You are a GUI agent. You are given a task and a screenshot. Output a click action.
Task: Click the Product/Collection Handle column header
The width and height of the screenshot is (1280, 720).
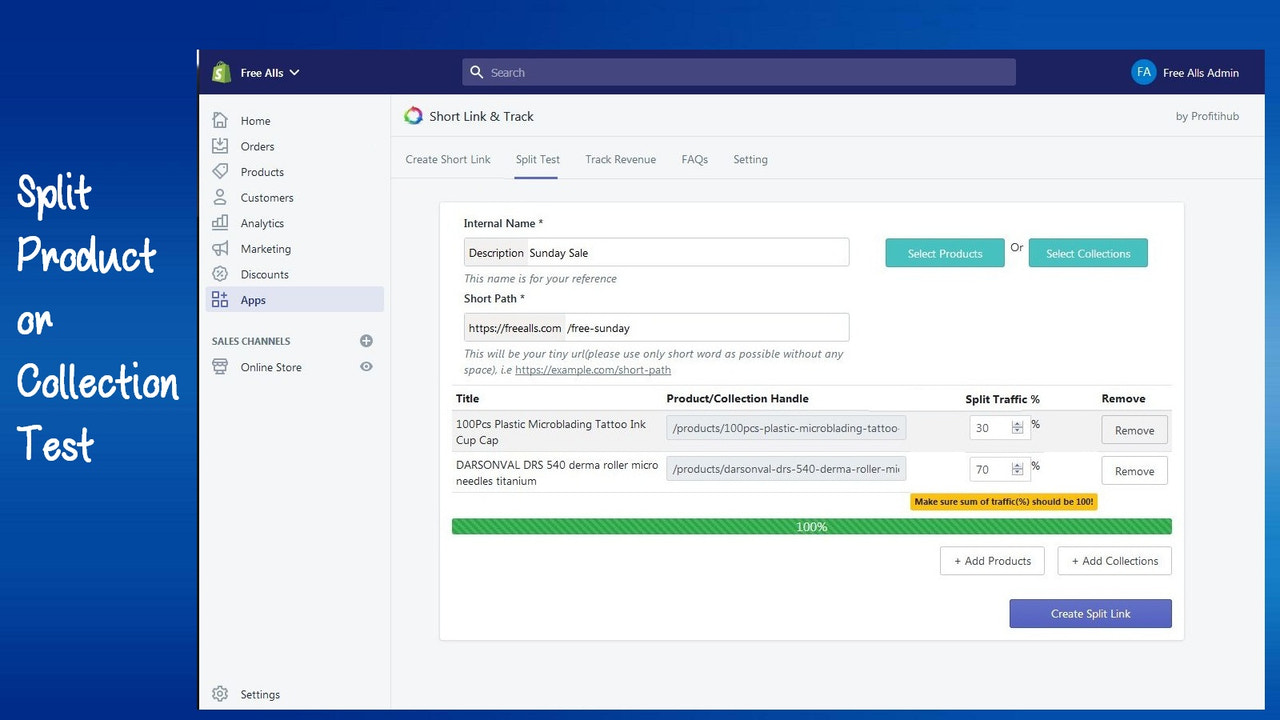[737, 398]
